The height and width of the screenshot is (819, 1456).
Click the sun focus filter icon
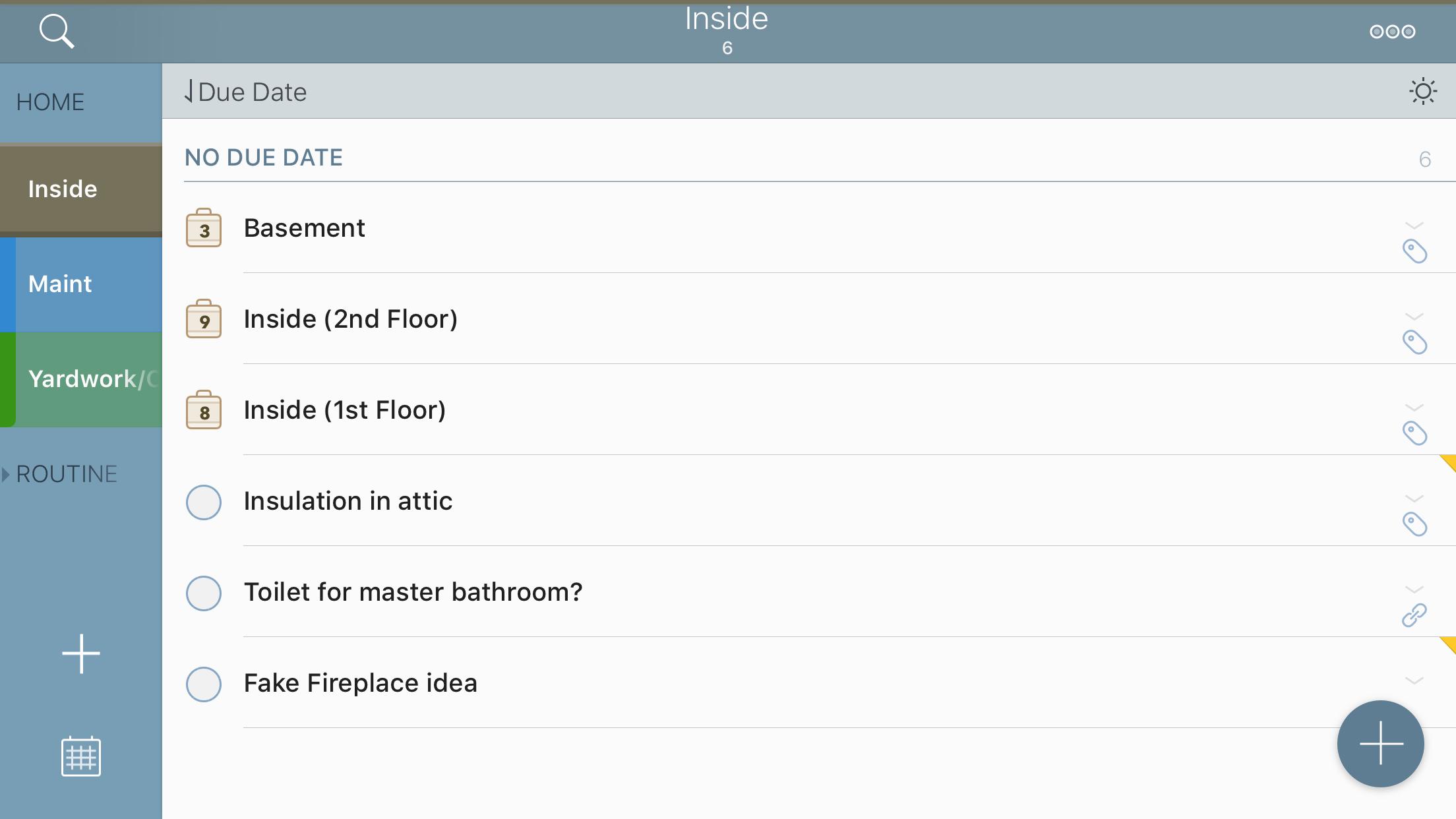coord(1423,91)
